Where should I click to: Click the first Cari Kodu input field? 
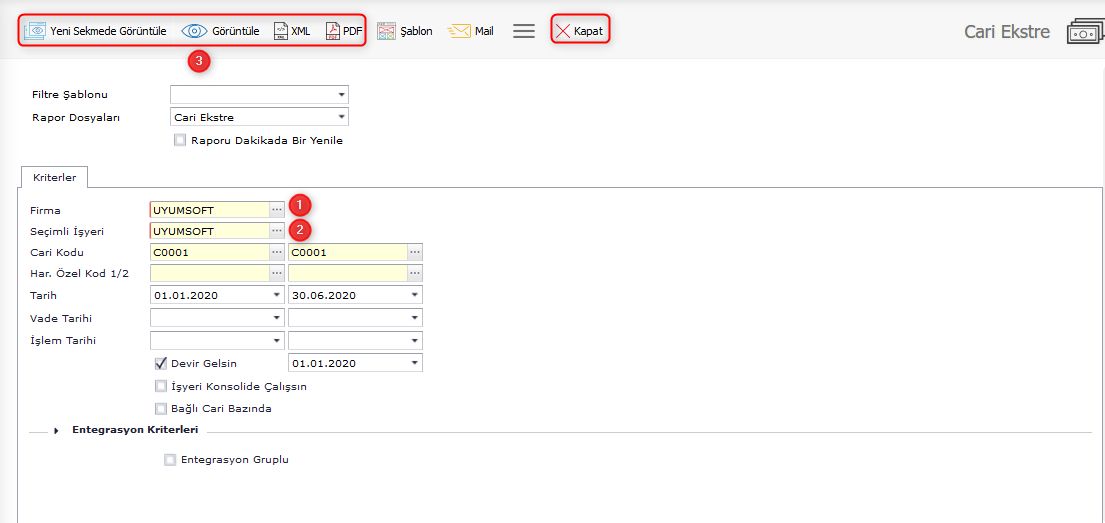[x=209, y=252]
